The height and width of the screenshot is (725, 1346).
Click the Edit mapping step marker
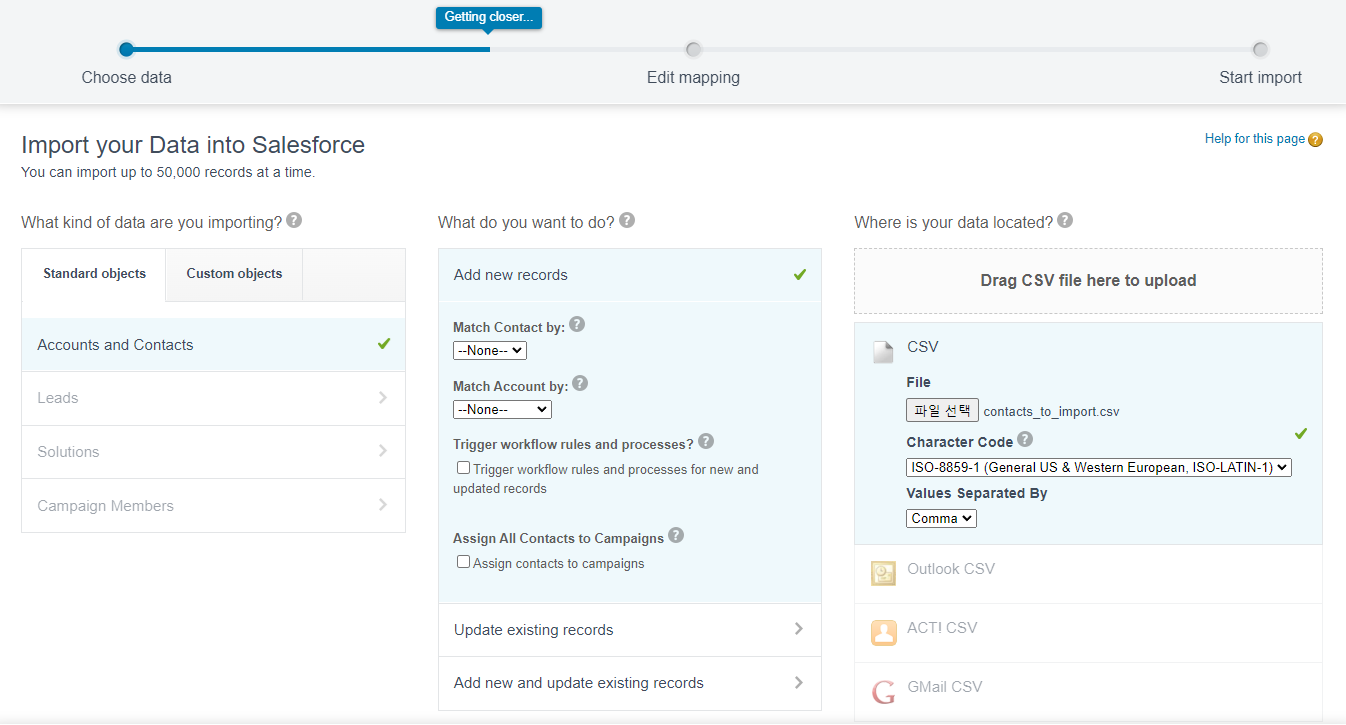pos(693,49)
